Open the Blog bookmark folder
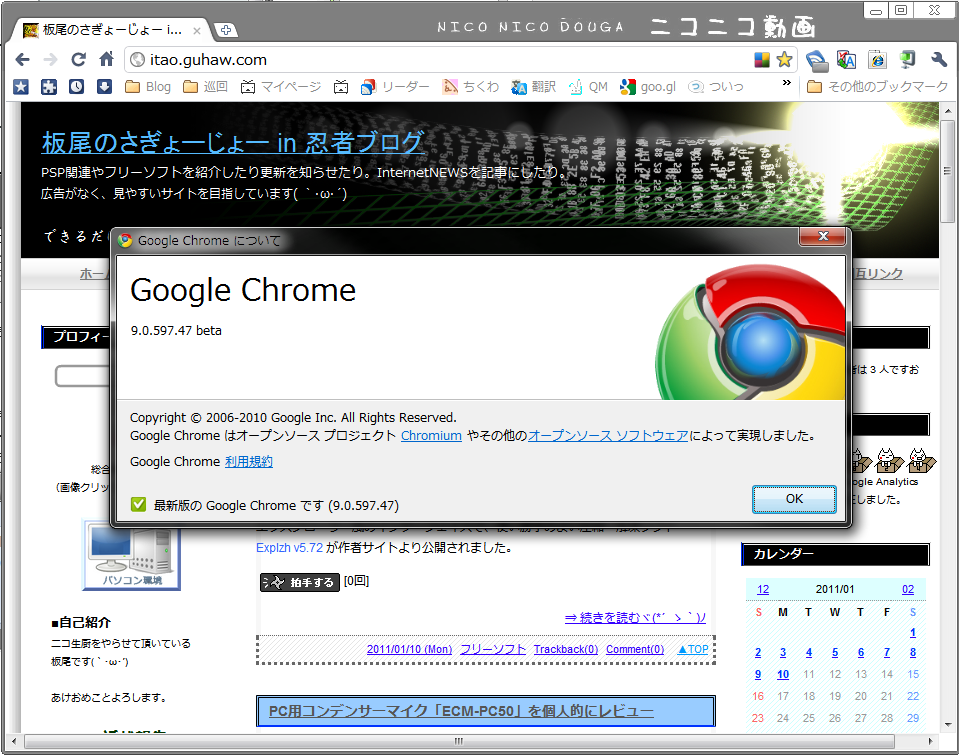This screenshot has height=755, width=959. [x=148, y=87]
